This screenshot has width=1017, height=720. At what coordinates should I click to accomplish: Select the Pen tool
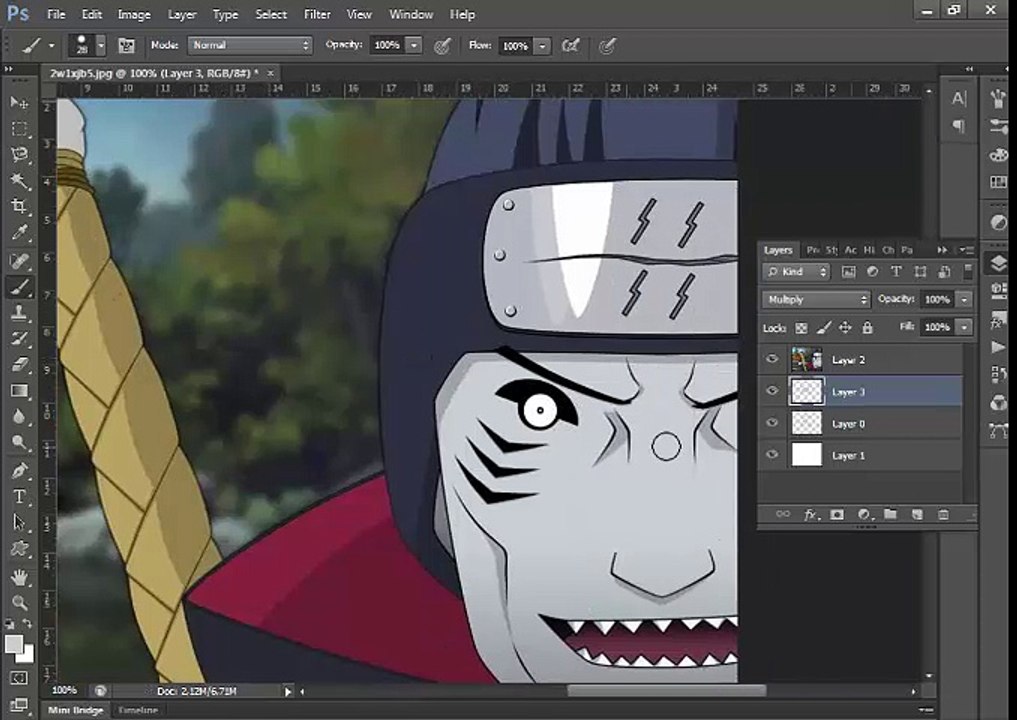click(x=19, y=470)
